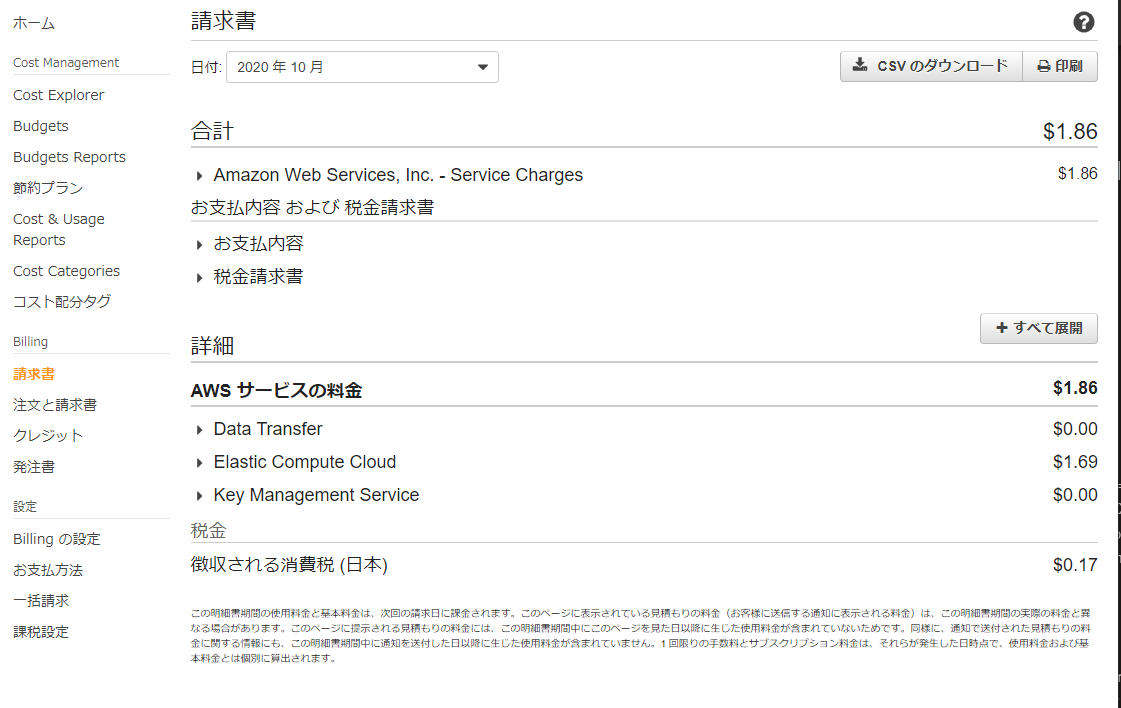Click the Elastic Compute Cloud amount $1.69
This screenshot has height=708, width=1121.
pos(1075,462)
